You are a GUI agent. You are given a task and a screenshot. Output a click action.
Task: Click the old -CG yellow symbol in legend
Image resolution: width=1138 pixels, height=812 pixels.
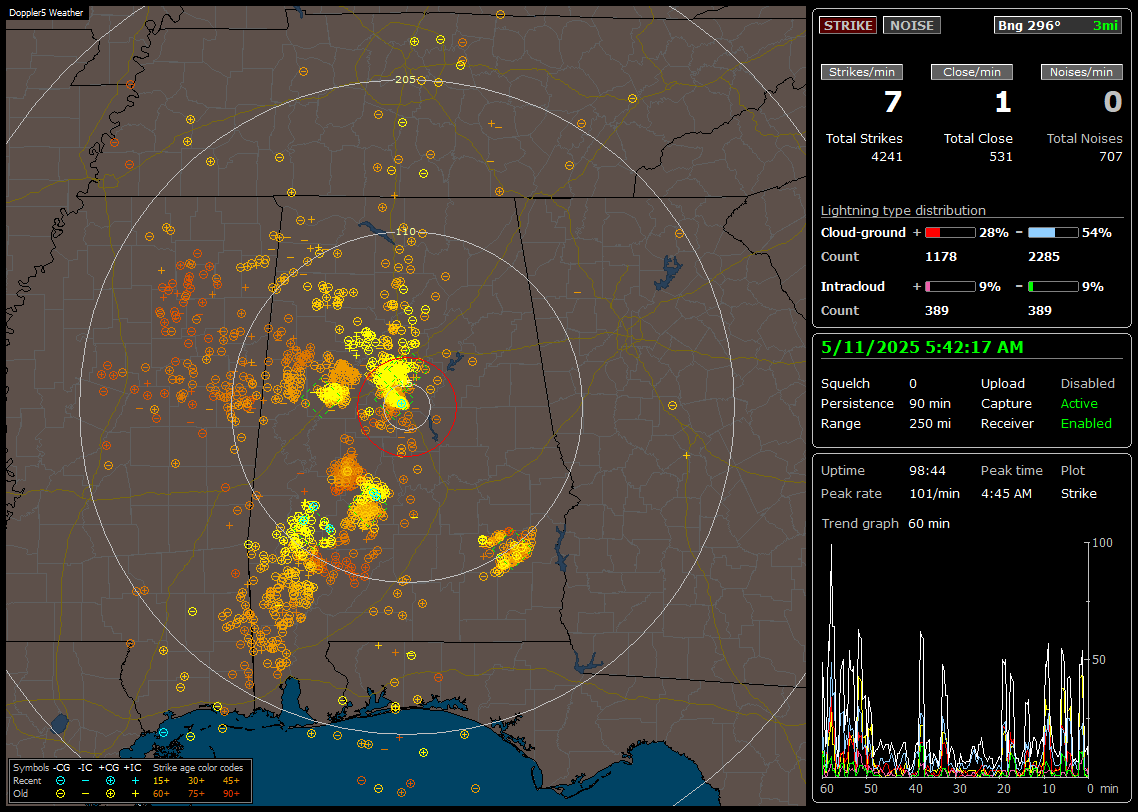(x=60, y=794)
